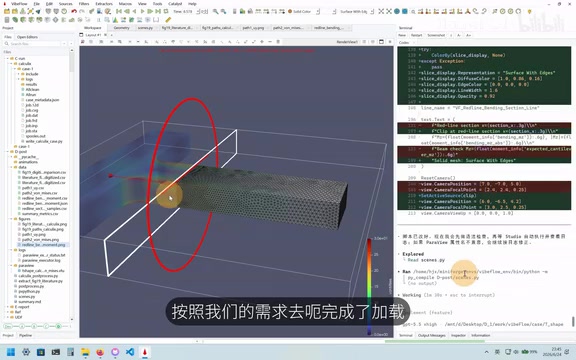The height and width of the screenshot is (360, 576).
Task: Click the undo red arrow icon
Action: point(74,11)
